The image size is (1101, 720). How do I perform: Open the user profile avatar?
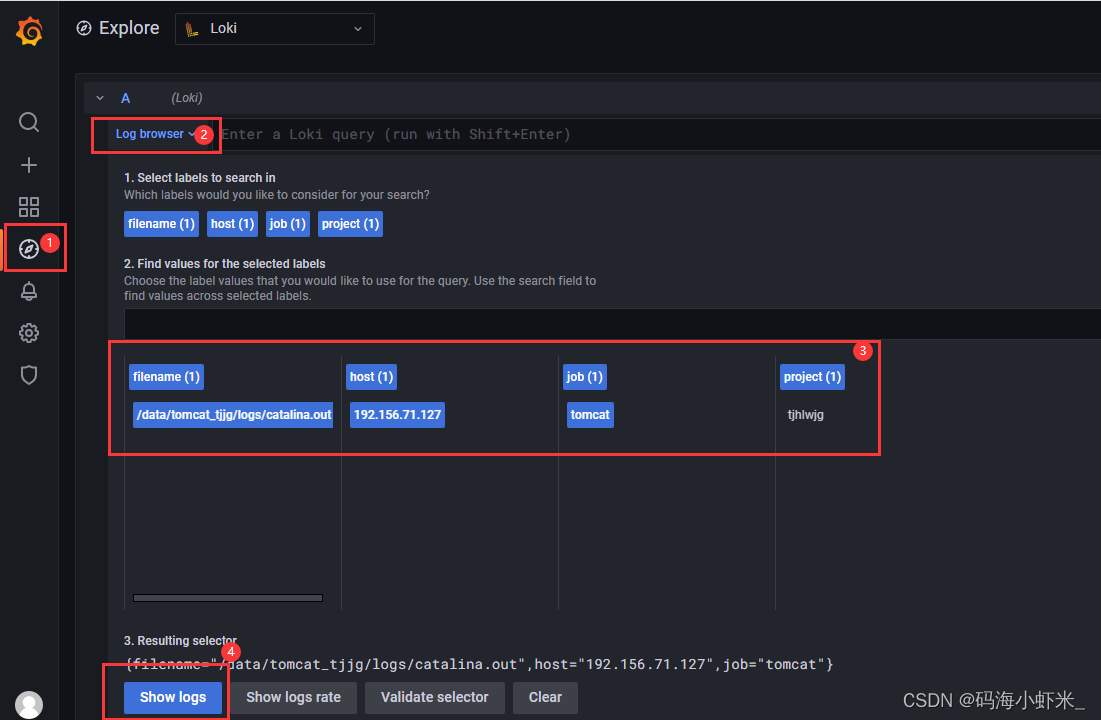[x=29, y=705]
